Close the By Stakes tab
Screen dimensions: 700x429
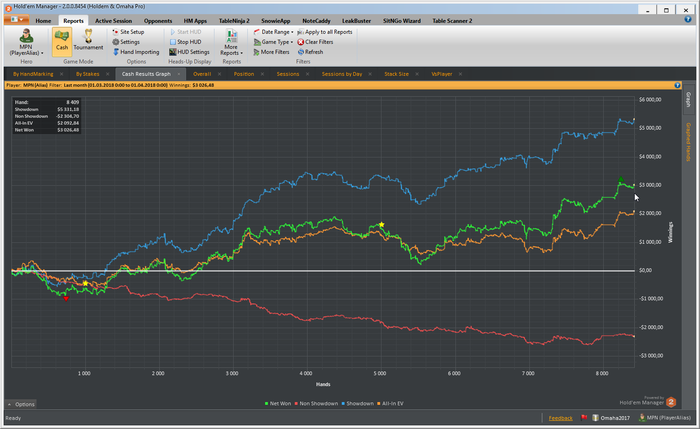pyautogui.click(x=108, y=74)
